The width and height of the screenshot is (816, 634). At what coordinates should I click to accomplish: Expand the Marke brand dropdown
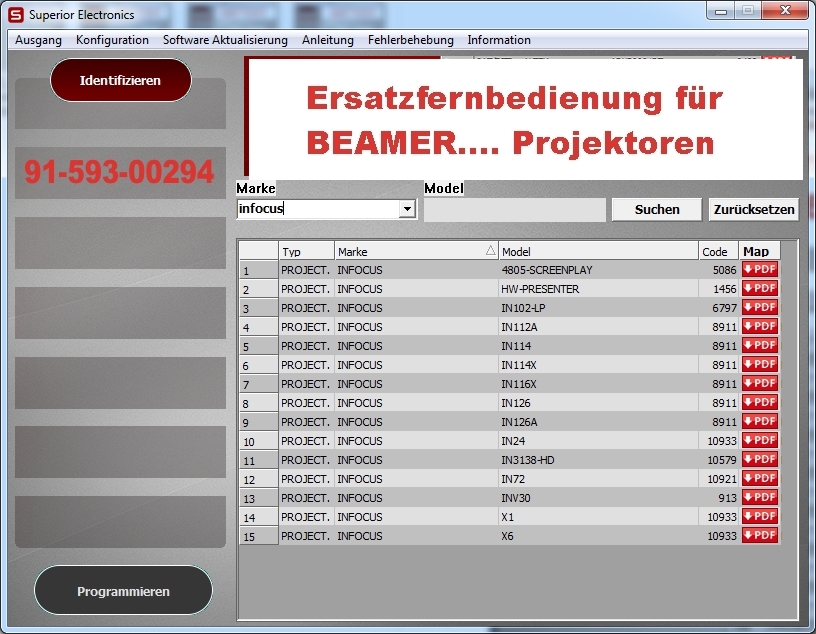[406, 210]
